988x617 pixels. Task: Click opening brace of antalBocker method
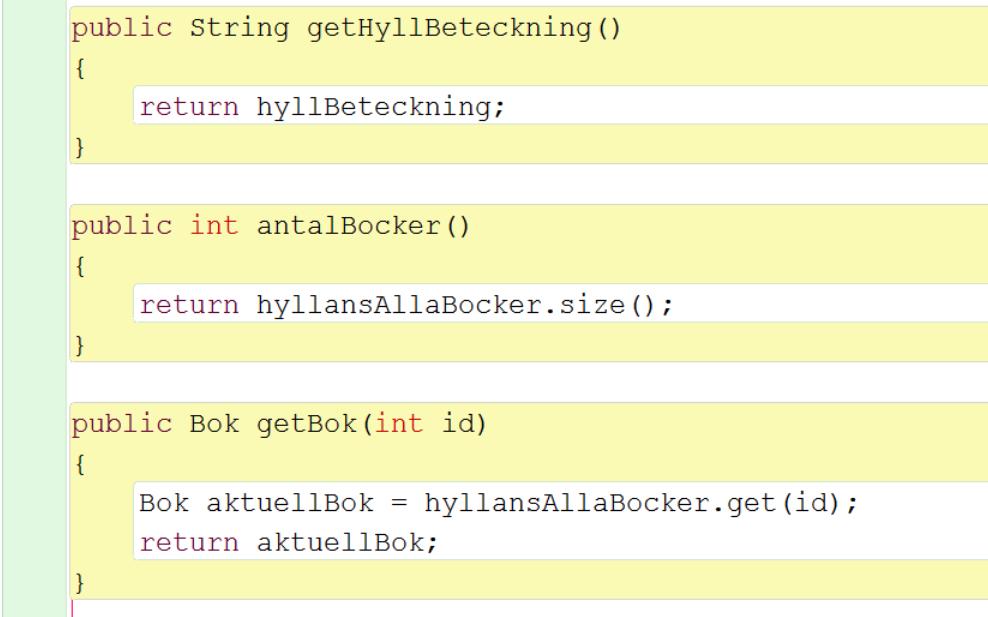coord(76,266)
